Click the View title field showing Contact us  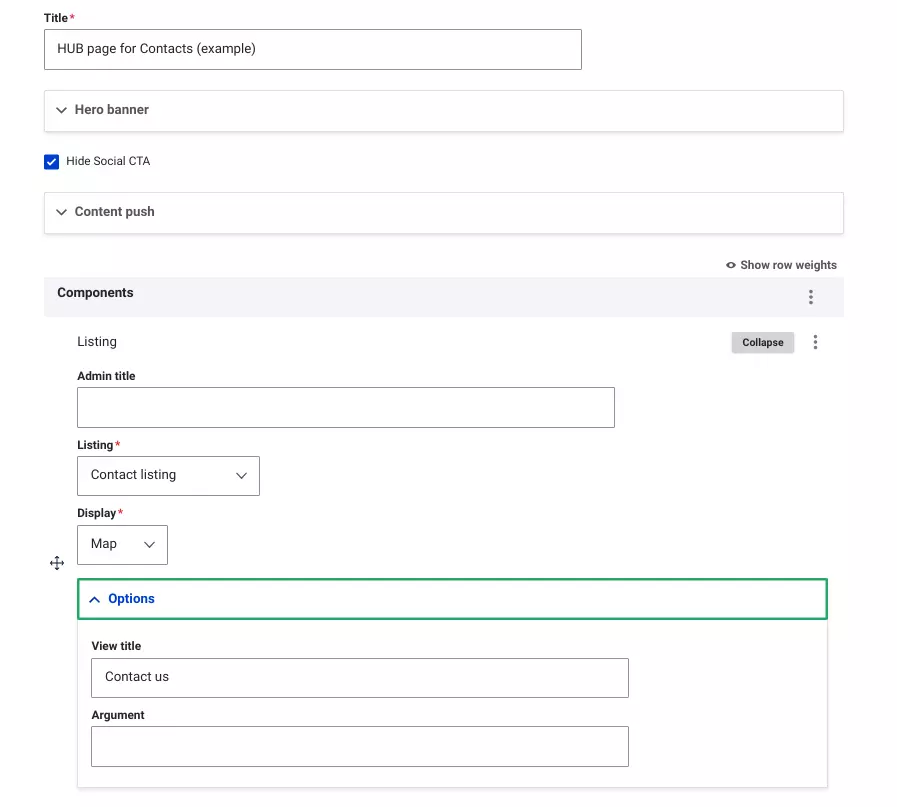[x=360, y=677]
